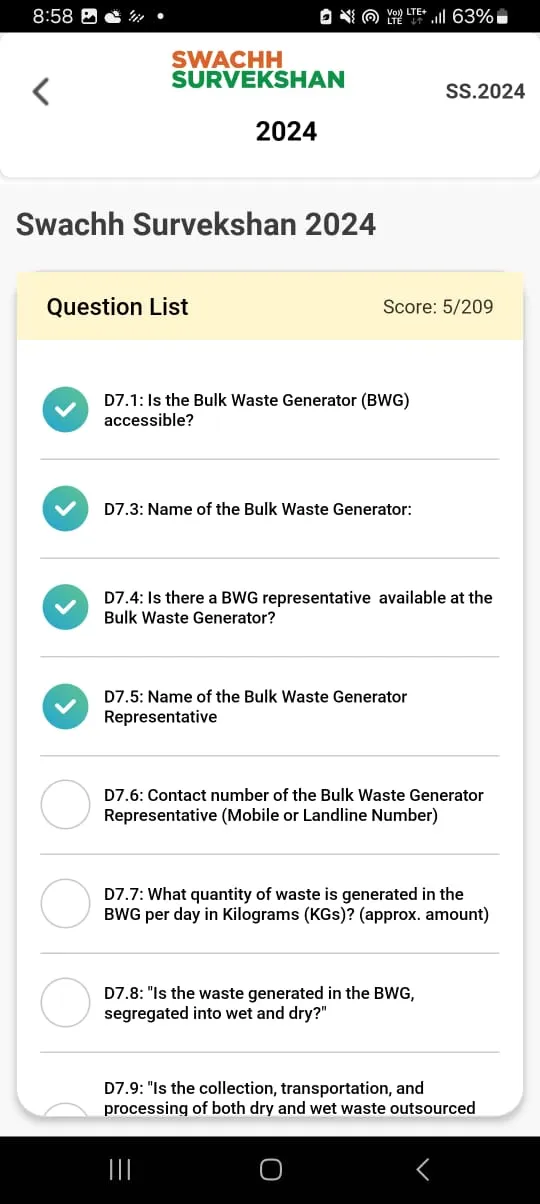540x1204 pixels.
Task: Select the empty circle for D7.7
Action: pyautogui.click(x=66, y=904)
